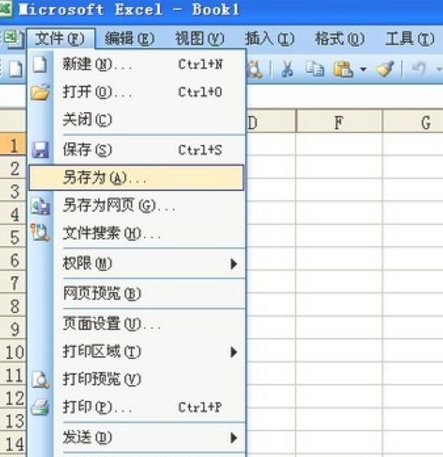Choose 网页预览(B) menu entry
This screenshot has width=443, height=457.
click(x=137, y=293)
